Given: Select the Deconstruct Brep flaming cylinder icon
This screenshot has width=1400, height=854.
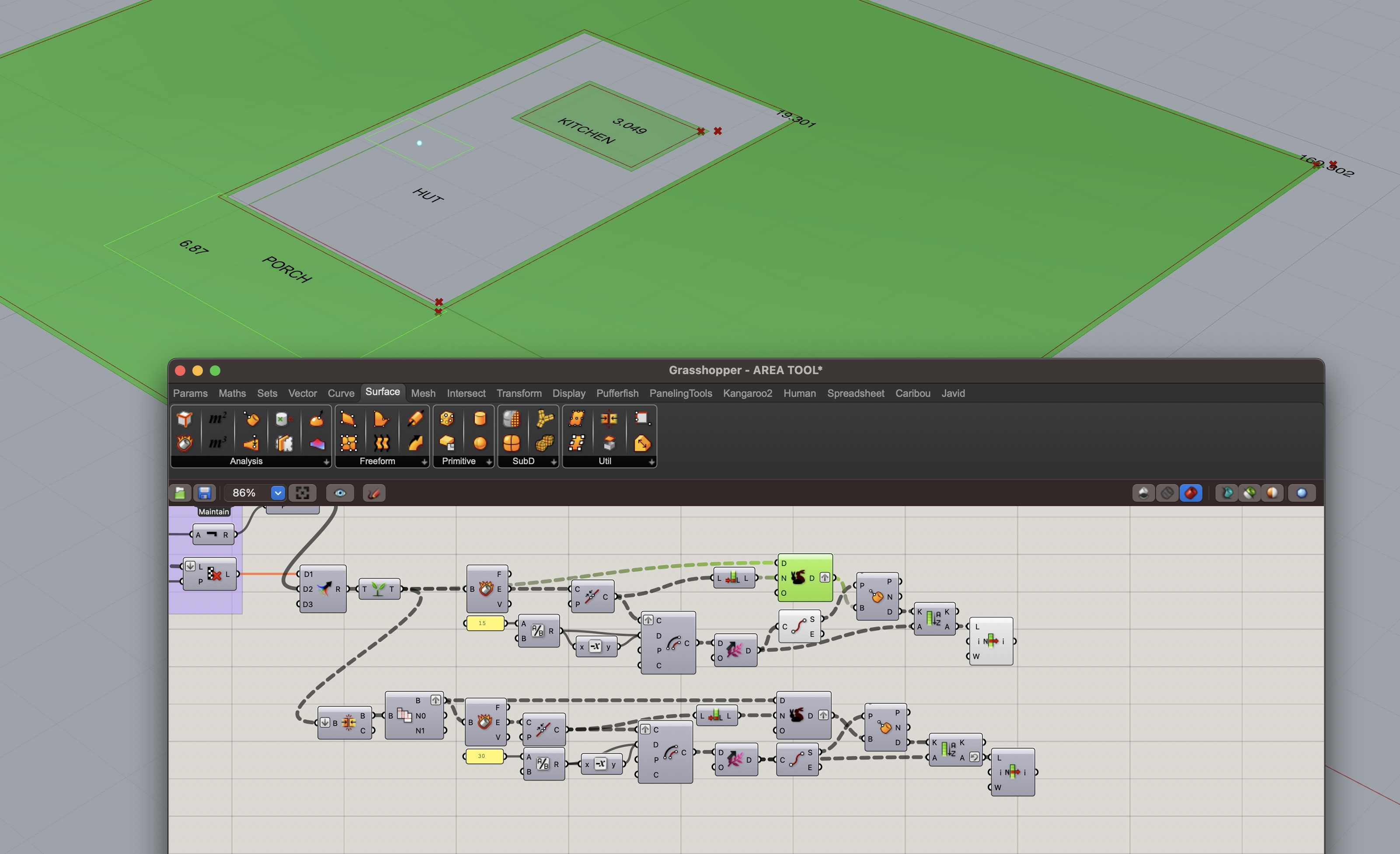Looking at the screenshot, I should pyautogui.click(x=185, y=443).
